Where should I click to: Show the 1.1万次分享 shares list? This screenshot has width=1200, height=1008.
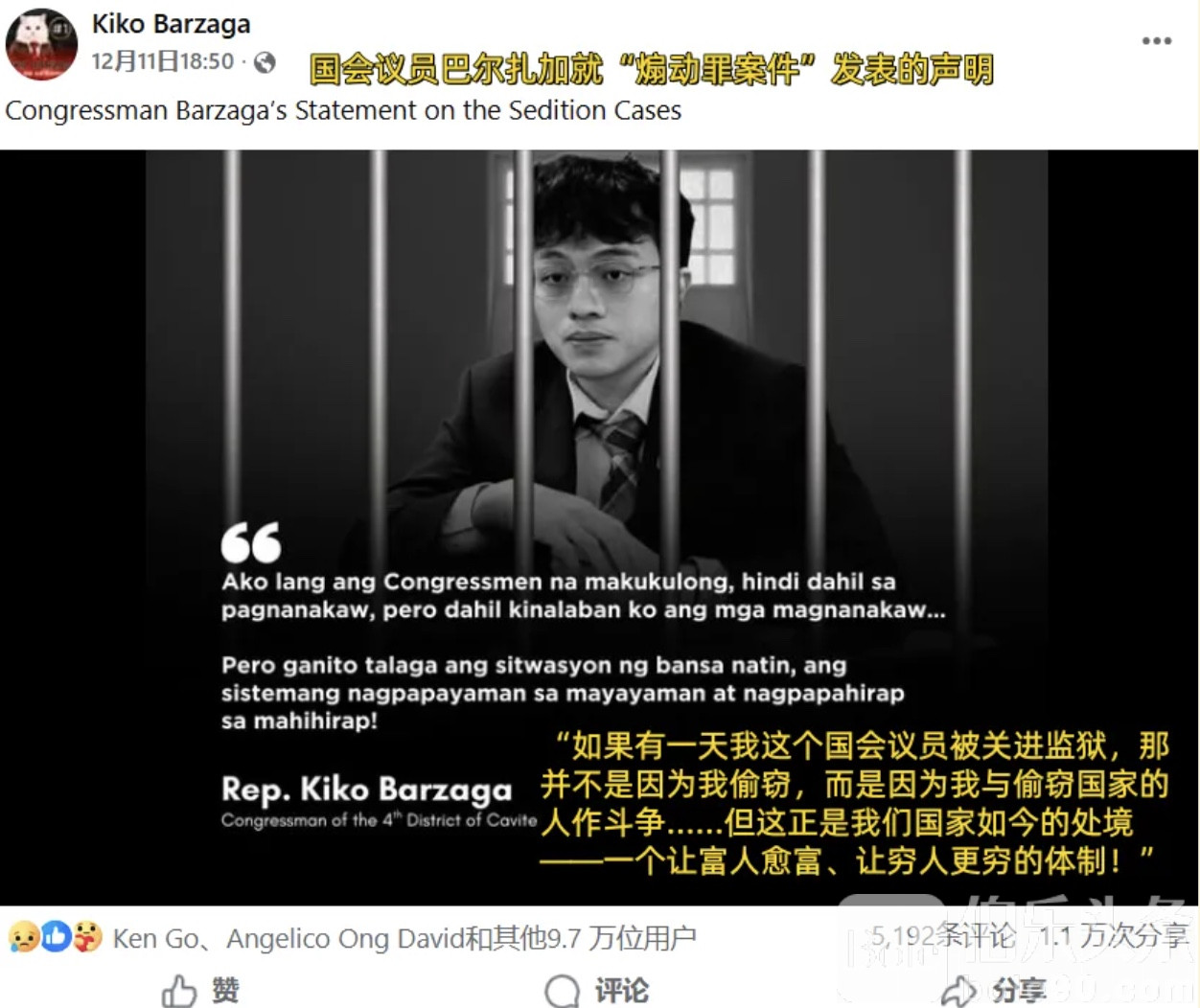coord(1114,936)
